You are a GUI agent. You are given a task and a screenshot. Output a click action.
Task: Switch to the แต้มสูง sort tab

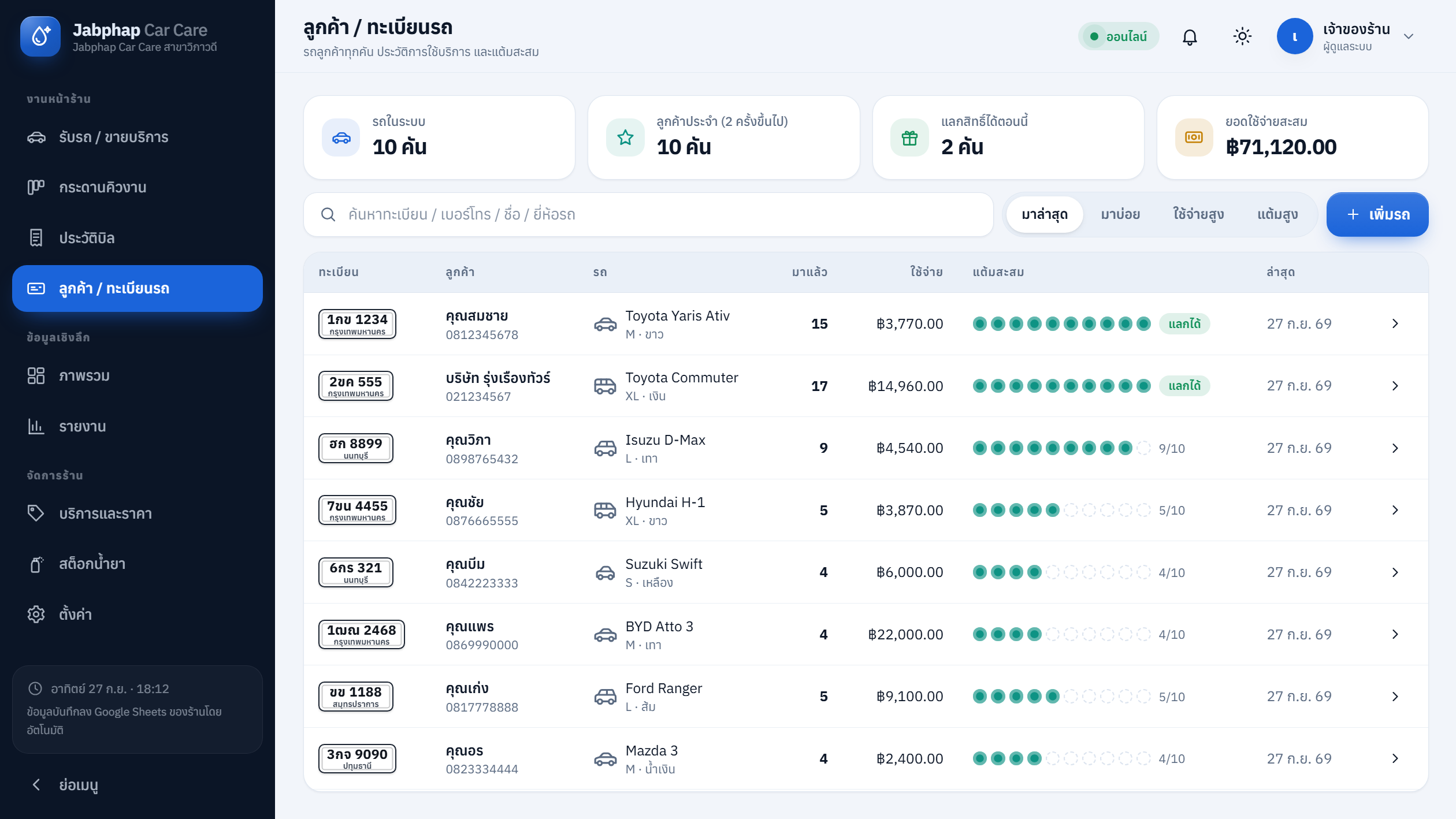coord(1277,215)
